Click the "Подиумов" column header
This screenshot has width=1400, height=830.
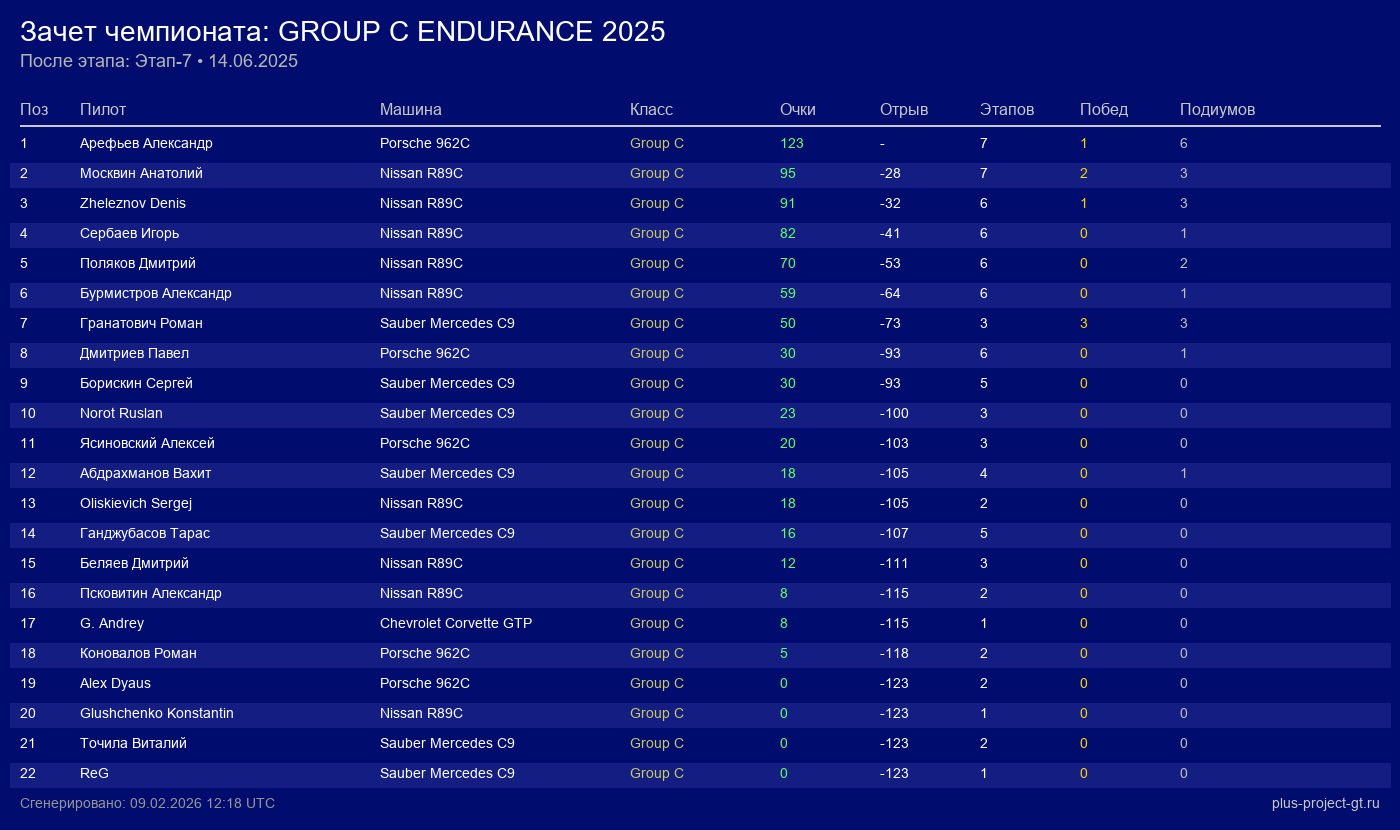(1217, 109)
